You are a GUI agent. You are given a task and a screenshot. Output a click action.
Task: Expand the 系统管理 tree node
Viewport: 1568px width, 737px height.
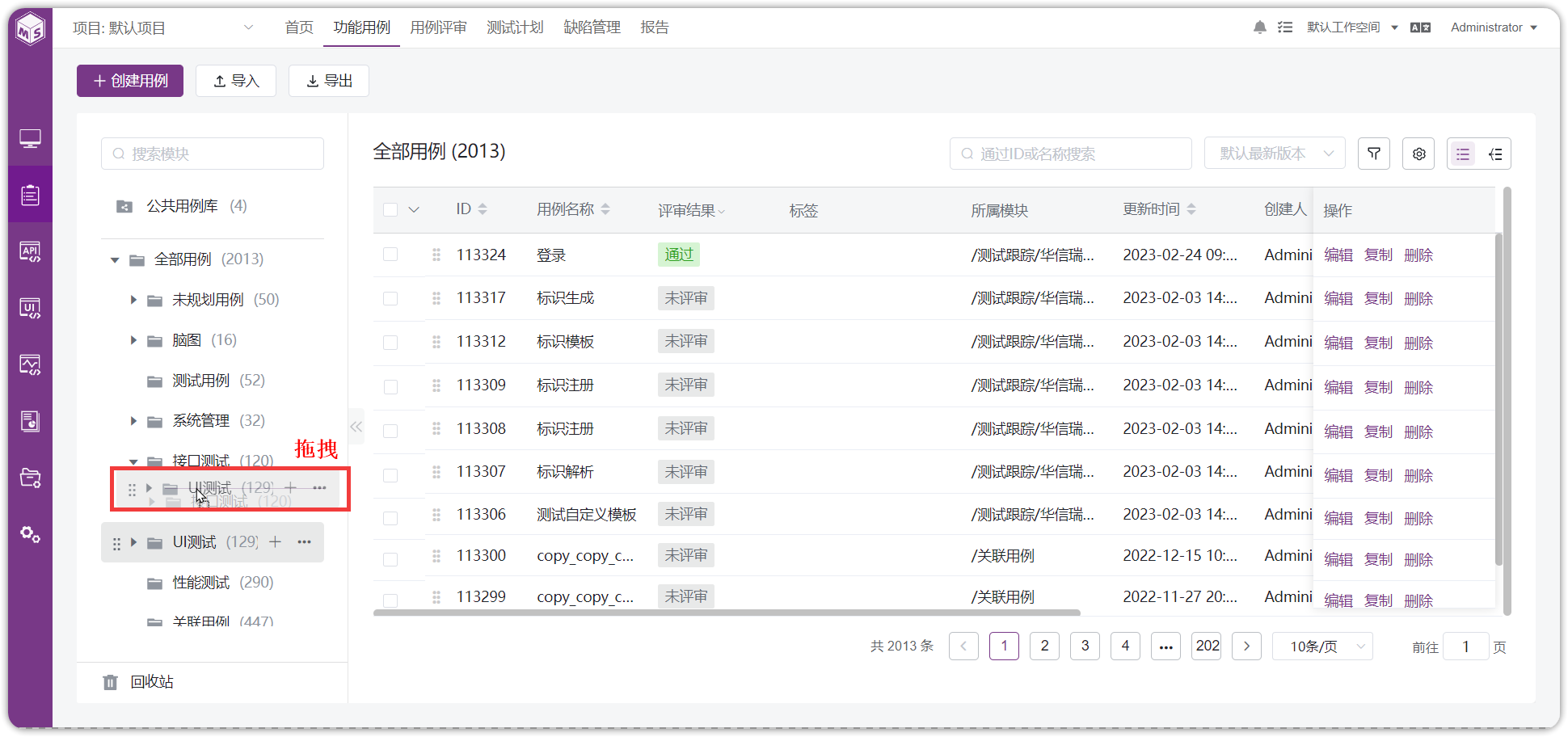click(133, 421)
